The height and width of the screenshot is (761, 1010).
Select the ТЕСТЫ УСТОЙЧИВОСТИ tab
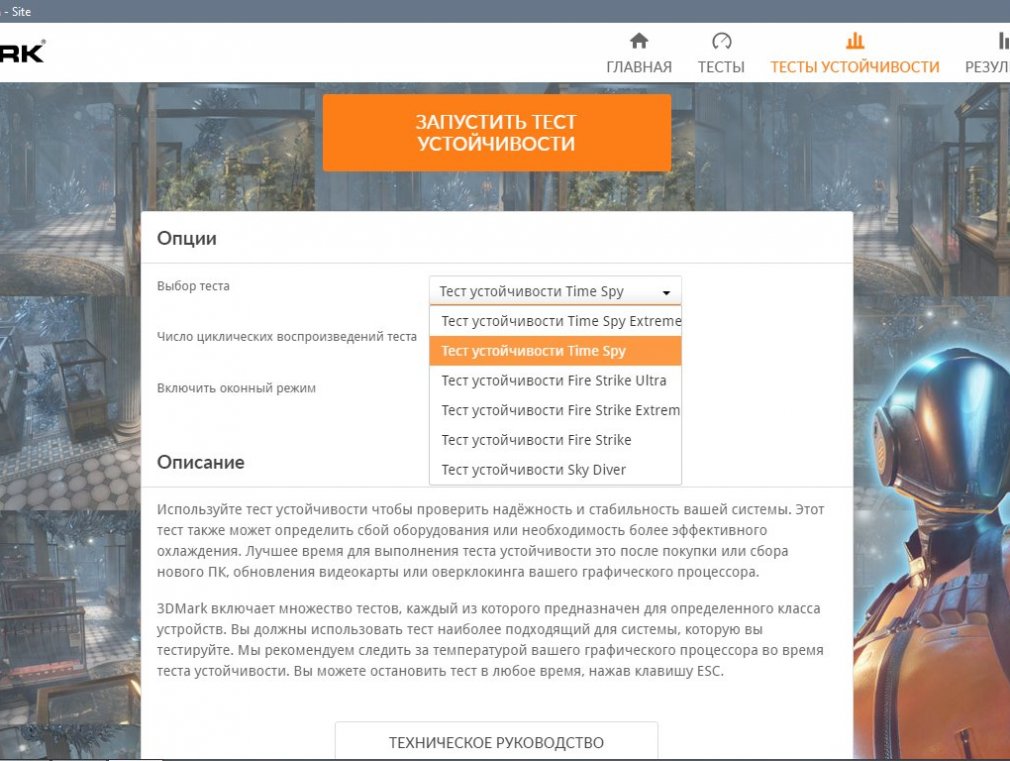click(855, 67)
